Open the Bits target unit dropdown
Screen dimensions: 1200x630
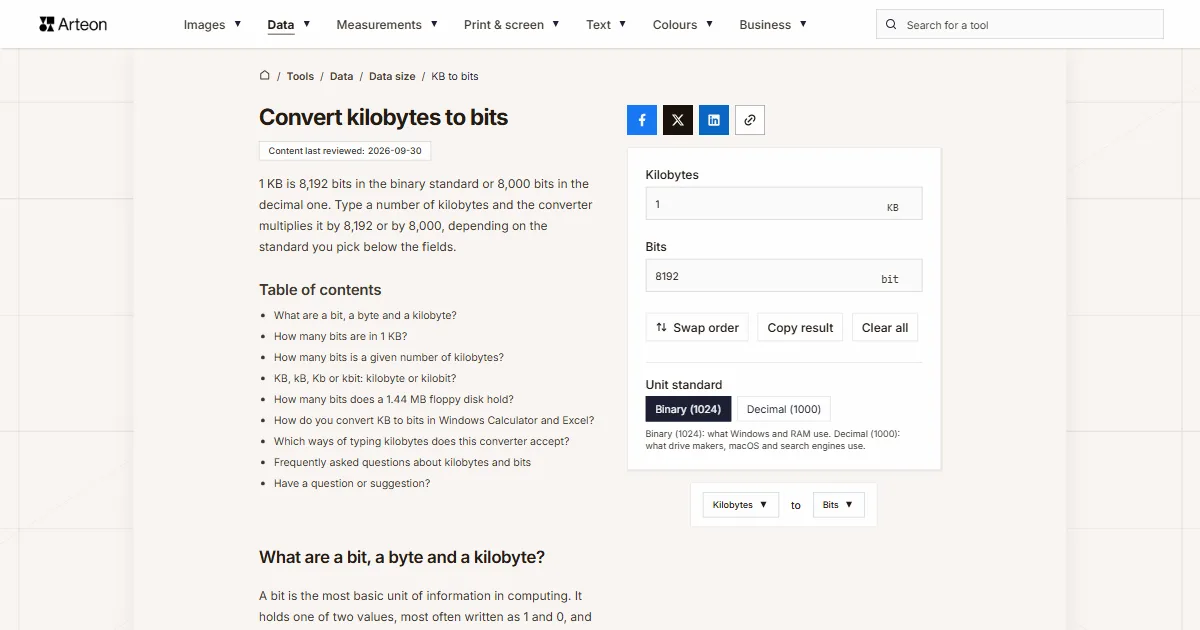click(838, 505)
